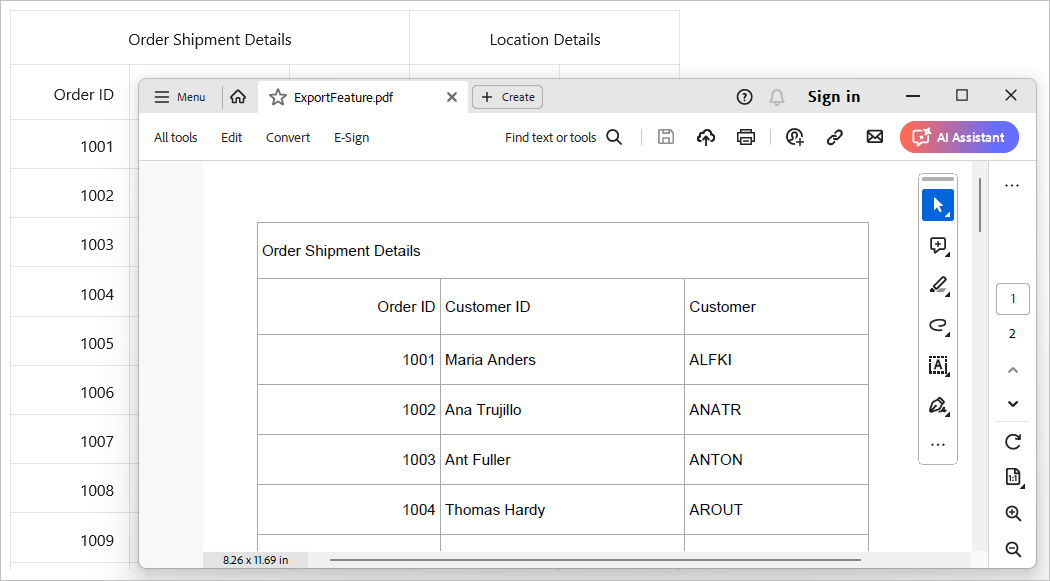The image size is (1050, 581).
Task: Select the text recognition box tool
Action: click(x=937, y=365)
